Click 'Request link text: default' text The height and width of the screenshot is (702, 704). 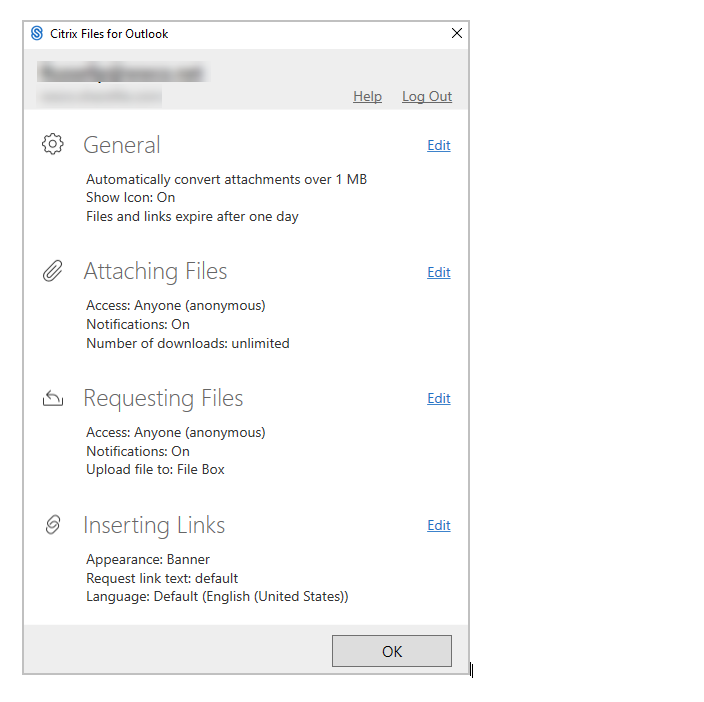pos(162,578)
